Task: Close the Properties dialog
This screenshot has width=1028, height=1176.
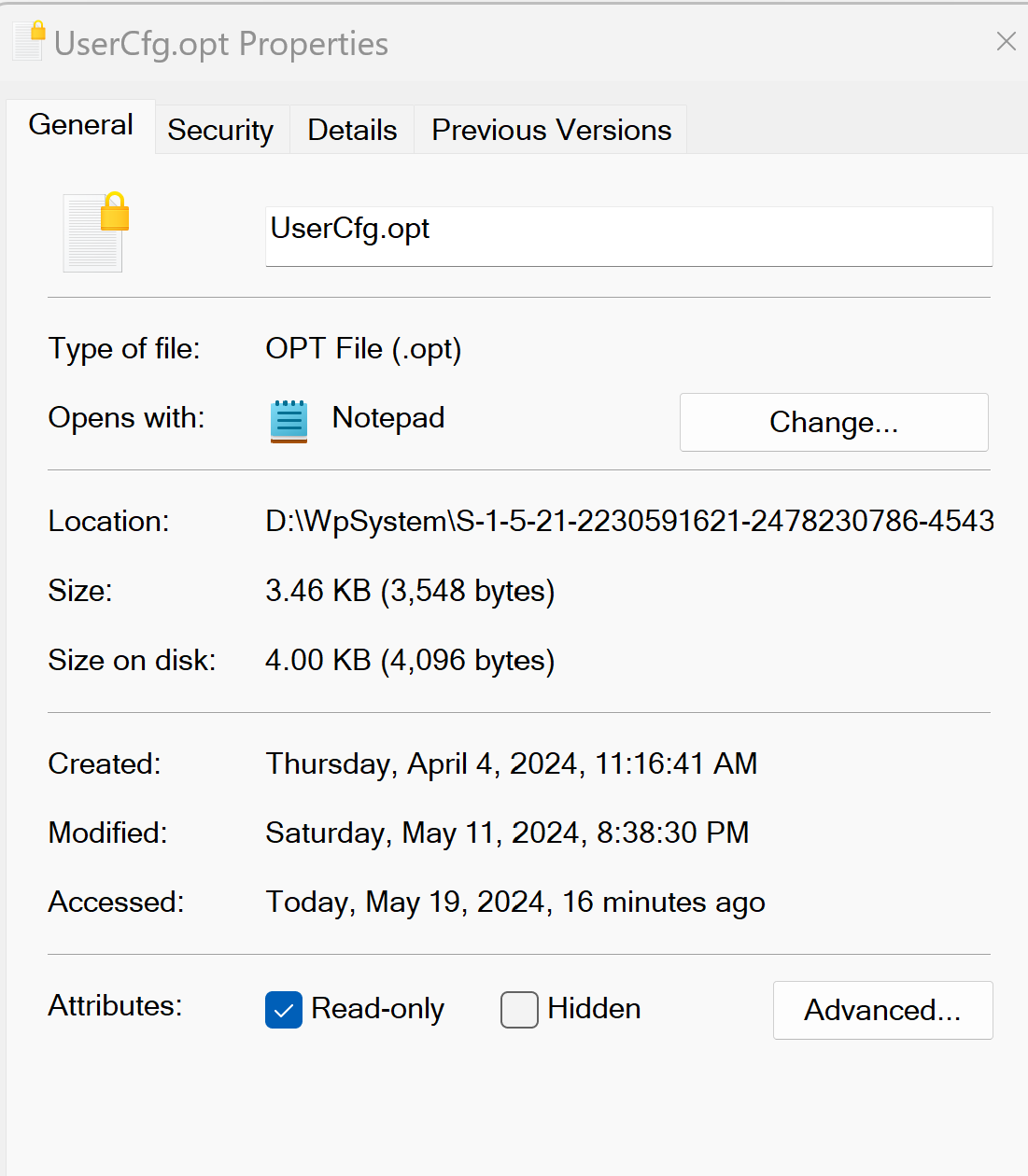Action: pos(1006,41)
